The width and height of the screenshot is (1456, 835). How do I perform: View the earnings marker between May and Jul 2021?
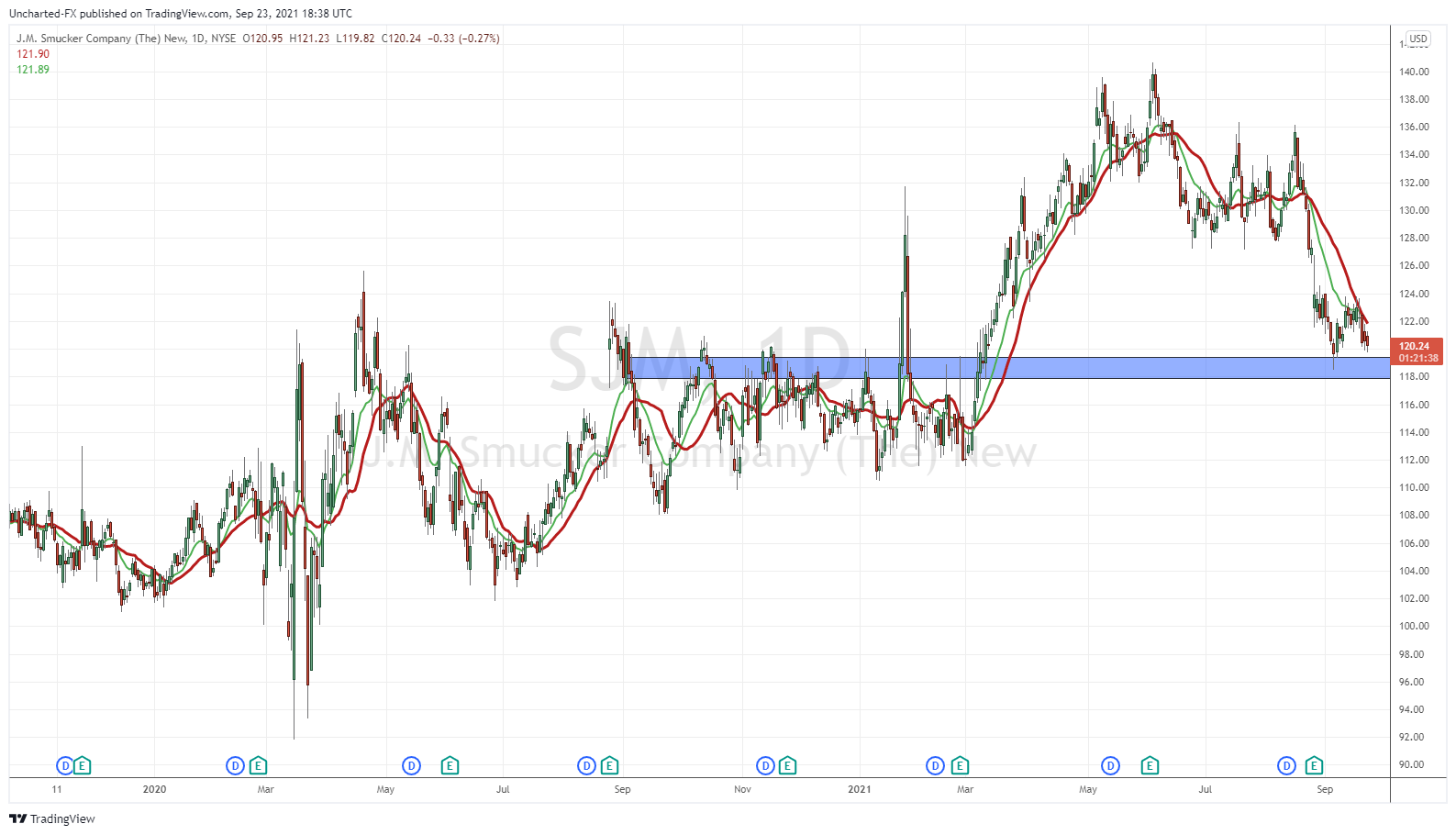pos(1150,765)
